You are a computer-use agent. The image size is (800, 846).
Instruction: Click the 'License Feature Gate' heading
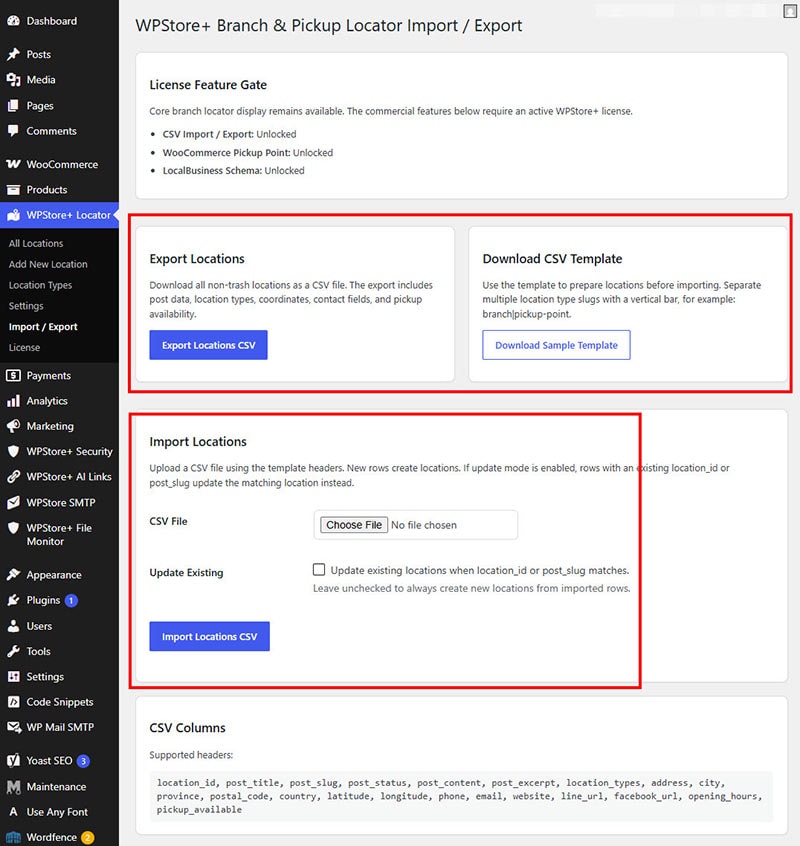(208, 85)
